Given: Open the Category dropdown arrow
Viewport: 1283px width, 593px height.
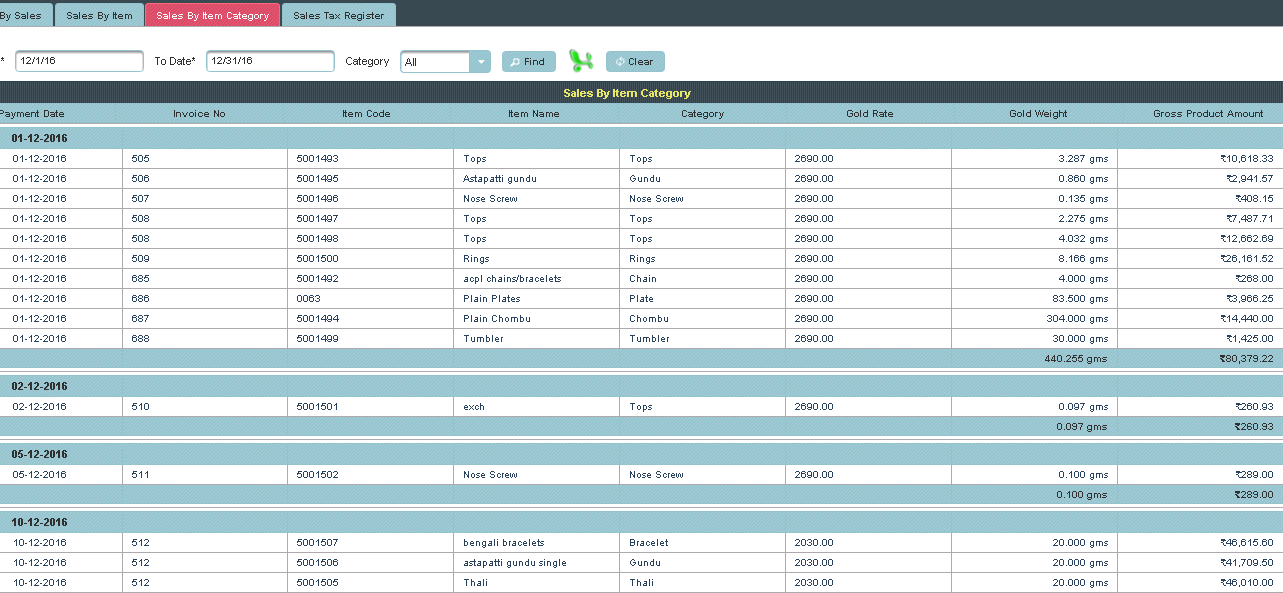Looking at the screenshot, I should point(481,62).
